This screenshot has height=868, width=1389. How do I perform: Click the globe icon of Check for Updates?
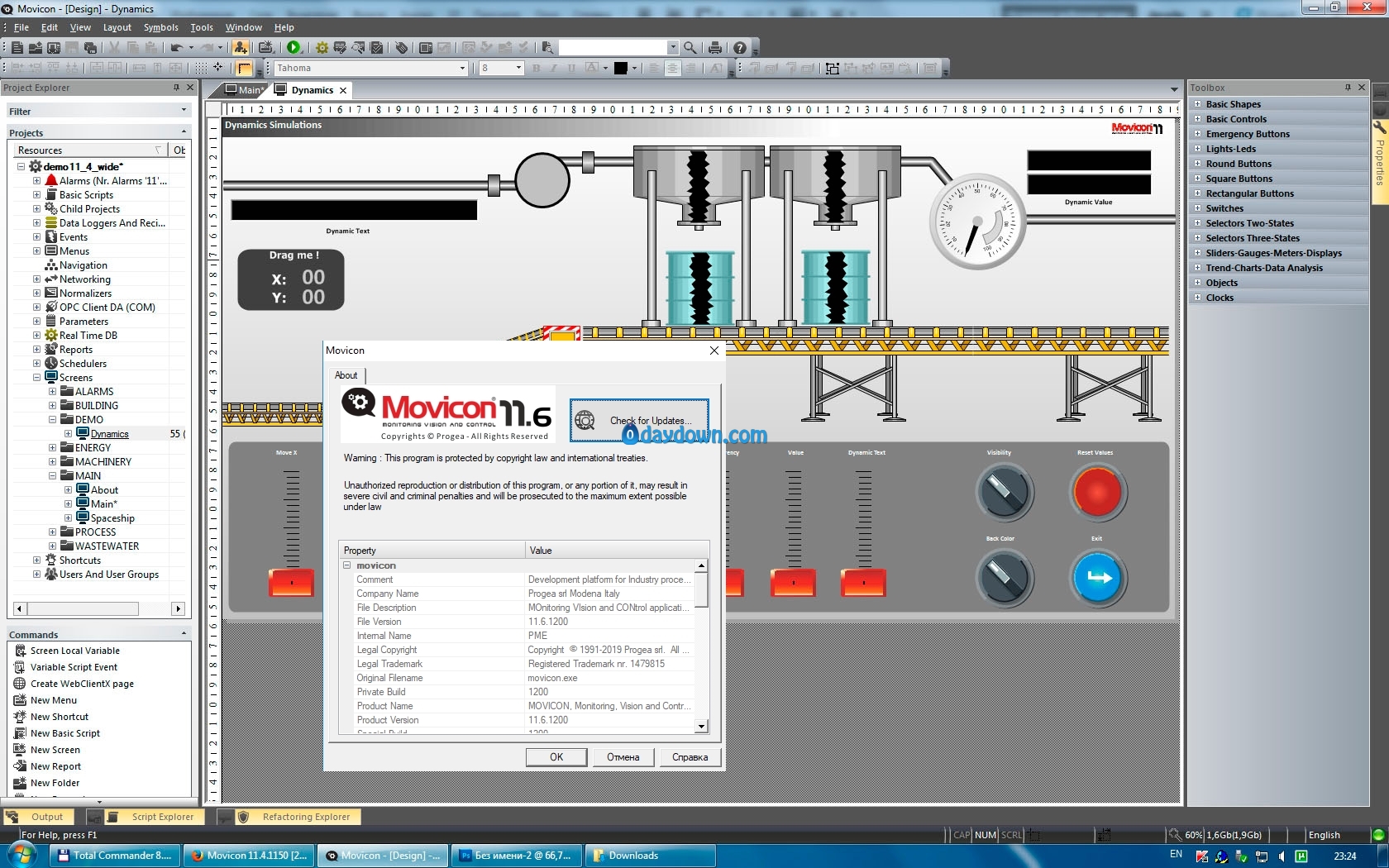[x=585, y=420]
